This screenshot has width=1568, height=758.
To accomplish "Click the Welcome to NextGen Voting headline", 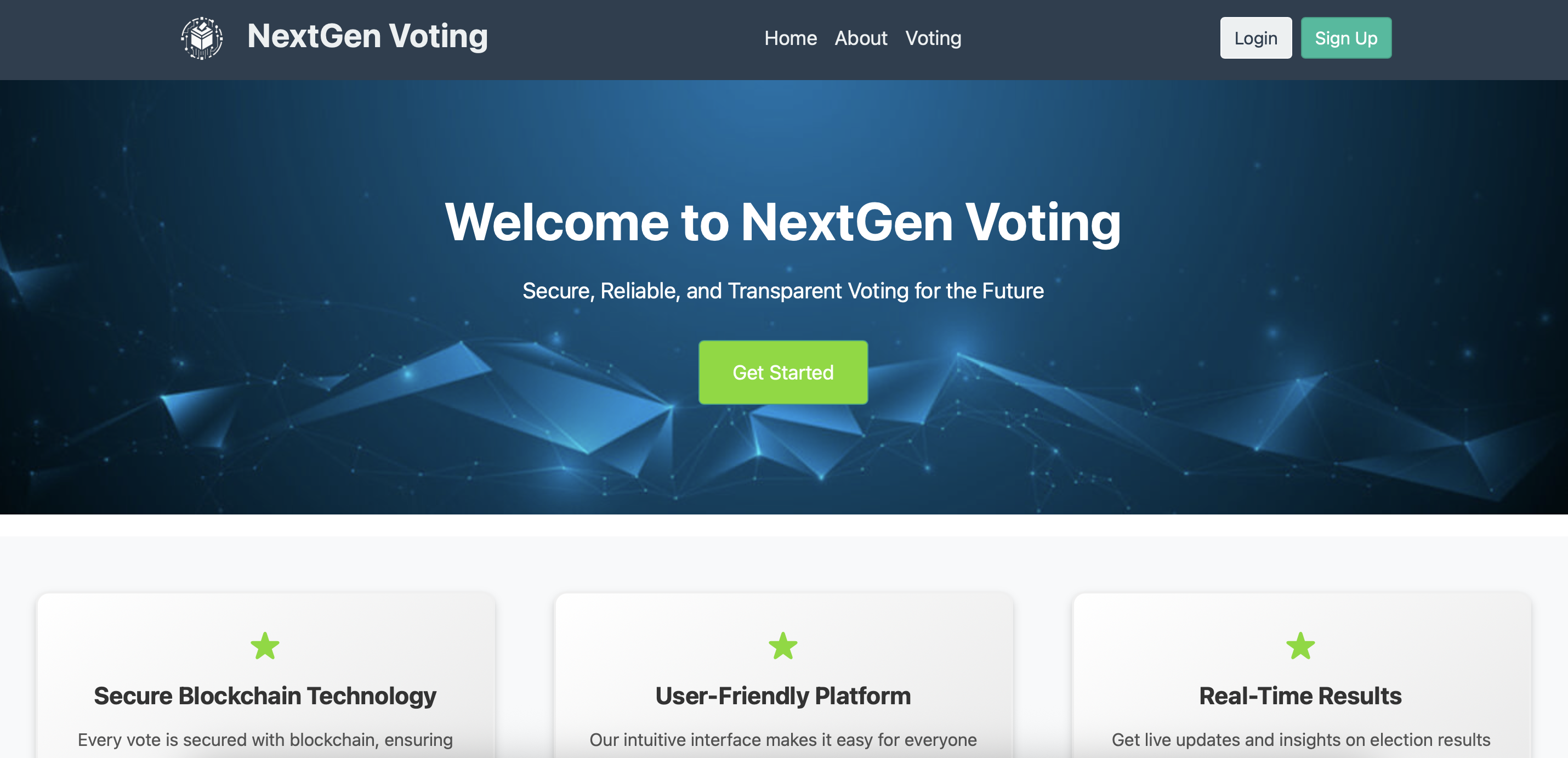I will coord(783,221).
